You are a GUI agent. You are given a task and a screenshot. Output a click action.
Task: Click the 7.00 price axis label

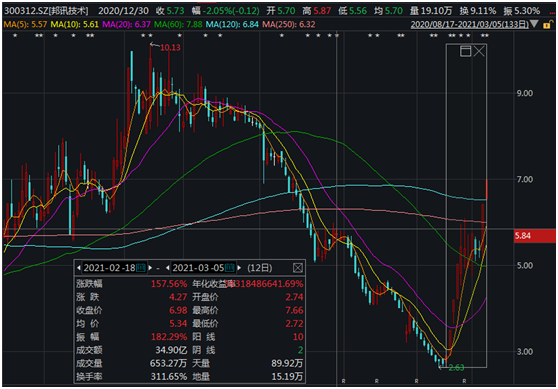click(525, 179)
